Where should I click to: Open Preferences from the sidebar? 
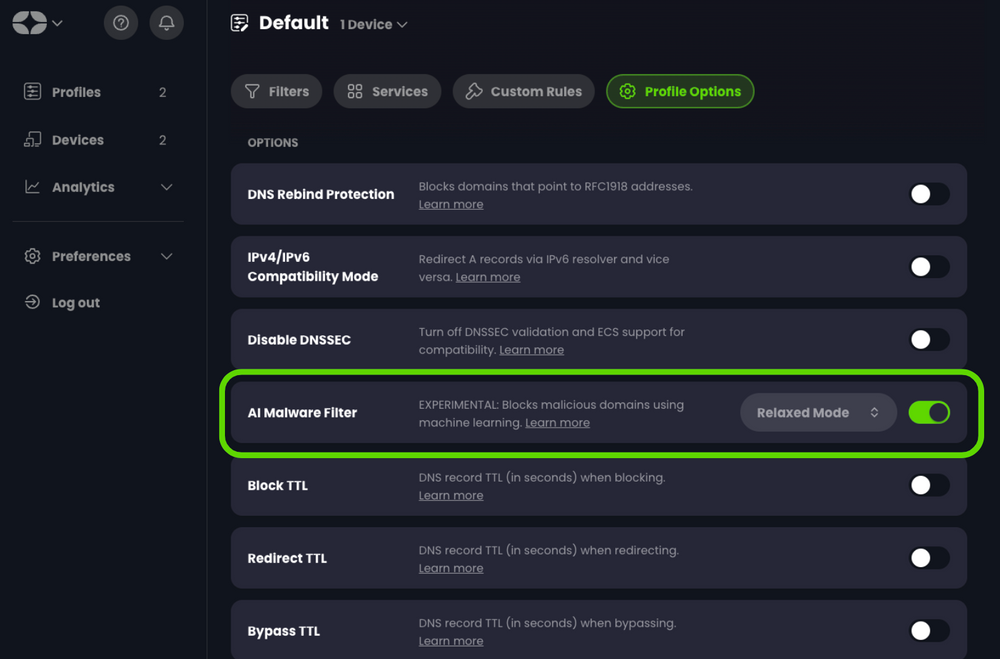91,256
